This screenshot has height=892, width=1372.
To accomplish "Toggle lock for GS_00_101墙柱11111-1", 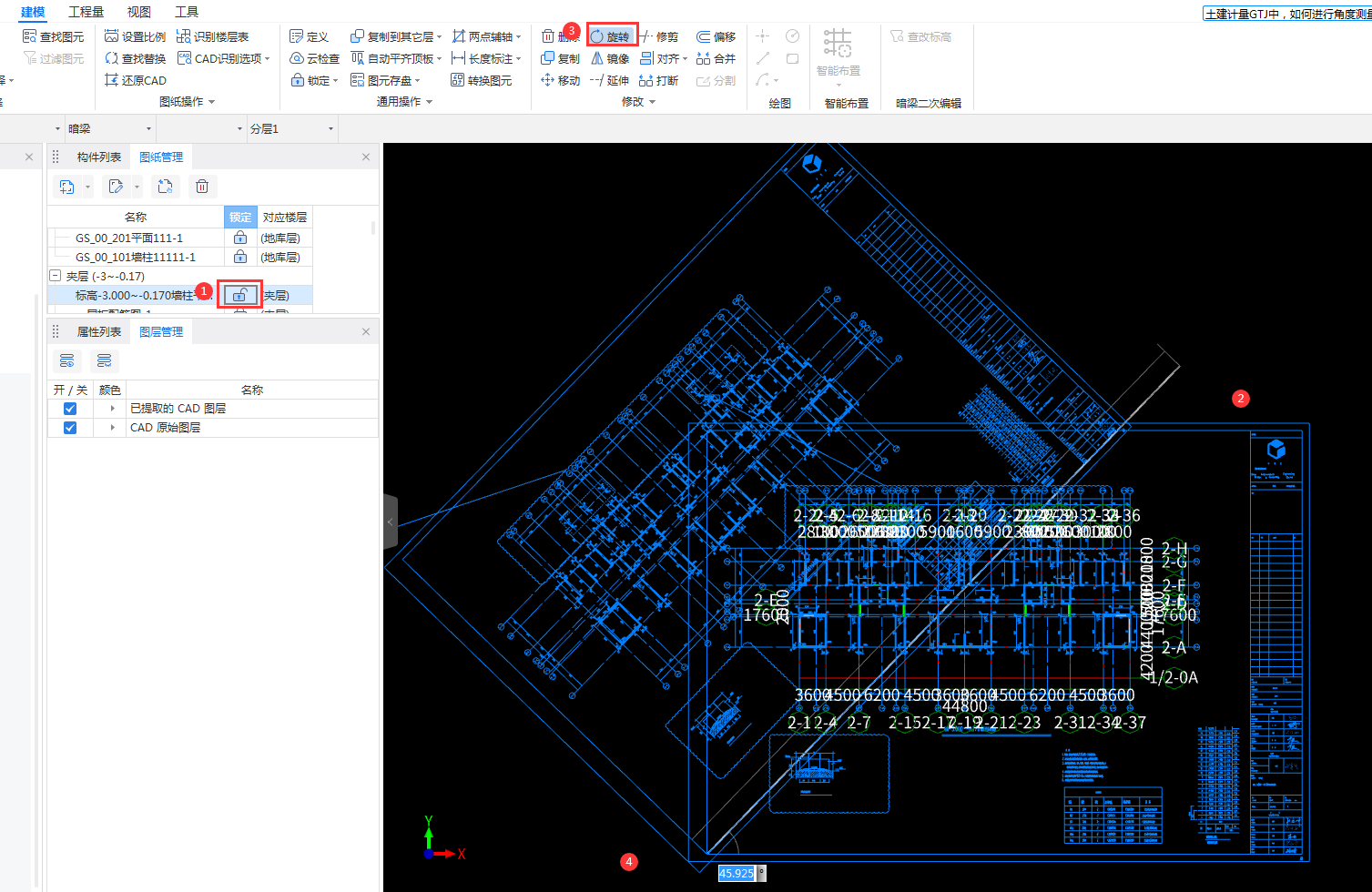I will click(240, 257).
